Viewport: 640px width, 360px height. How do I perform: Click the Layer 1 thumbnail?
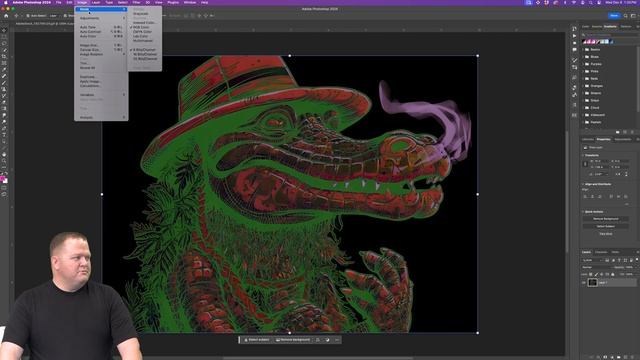pyautogui.click(x=593, y=282)
